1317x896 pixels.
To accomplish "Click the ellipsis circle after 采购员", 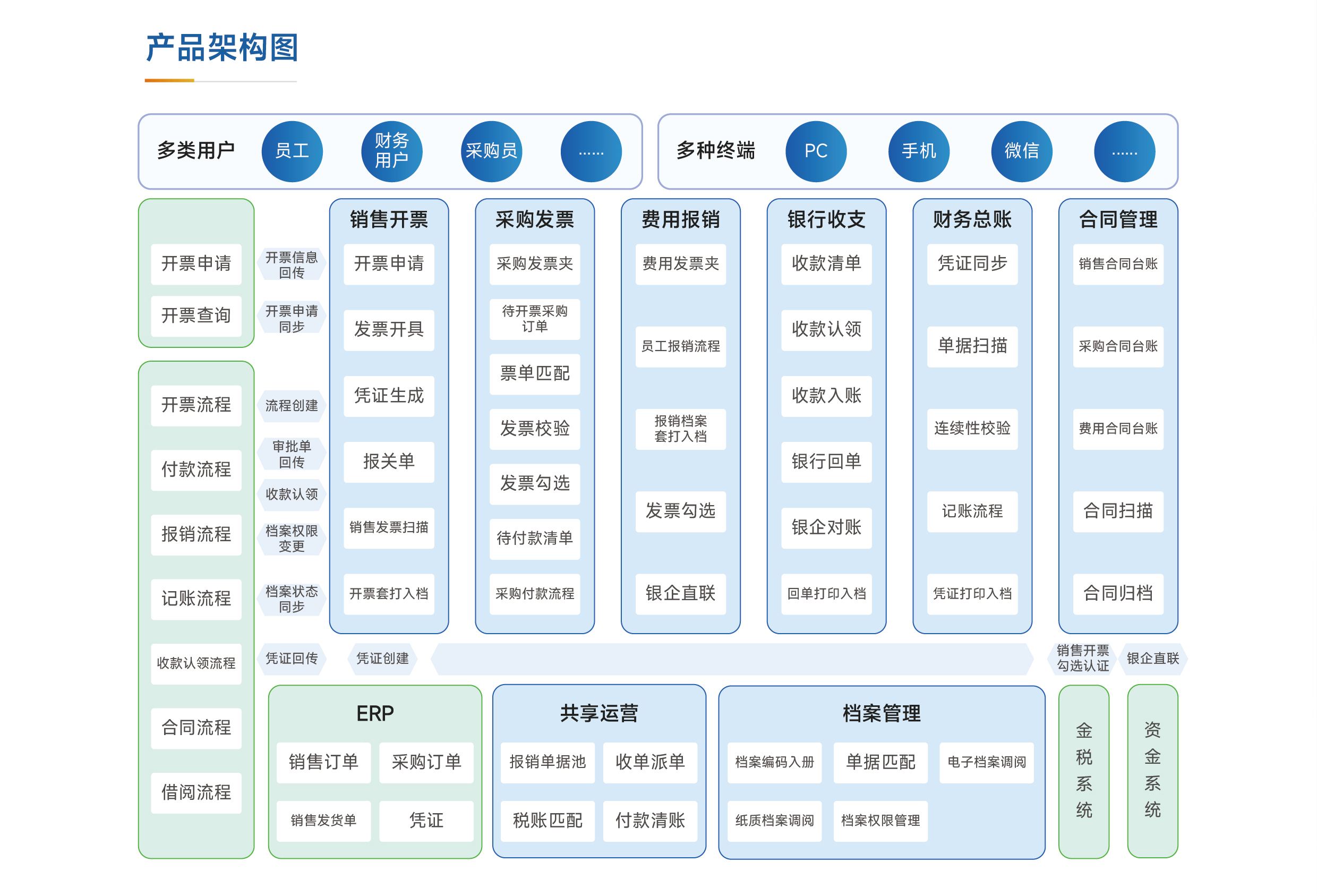I will 591,151.
